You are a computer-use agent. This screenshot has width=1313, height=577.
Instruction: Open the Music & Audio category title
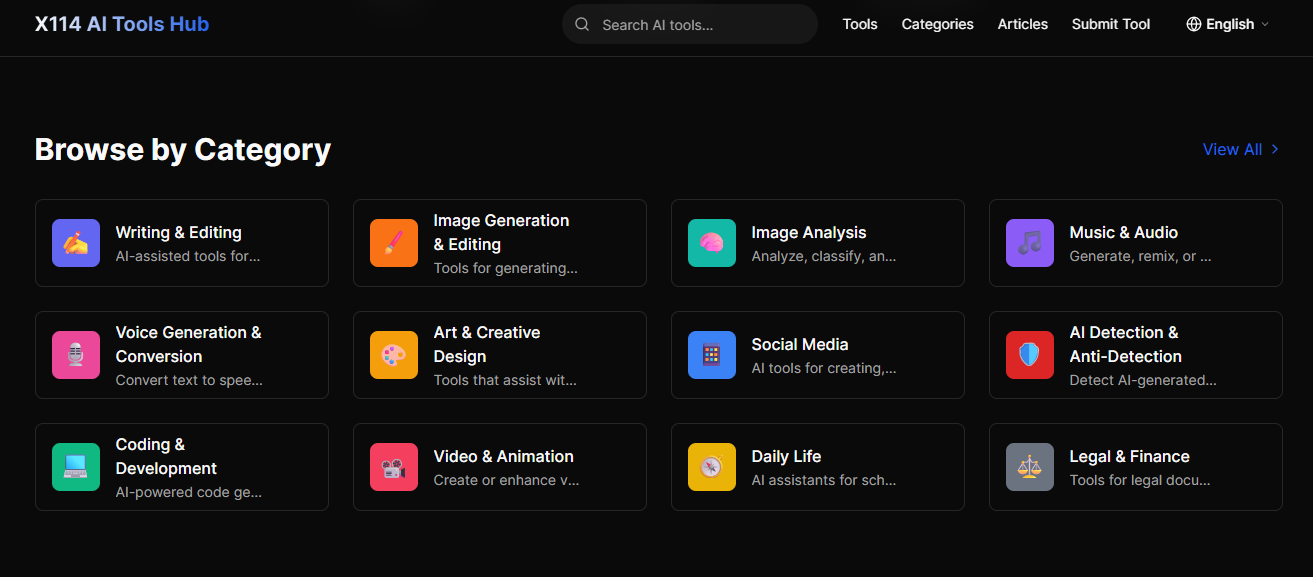click(x=1123, y=232)
